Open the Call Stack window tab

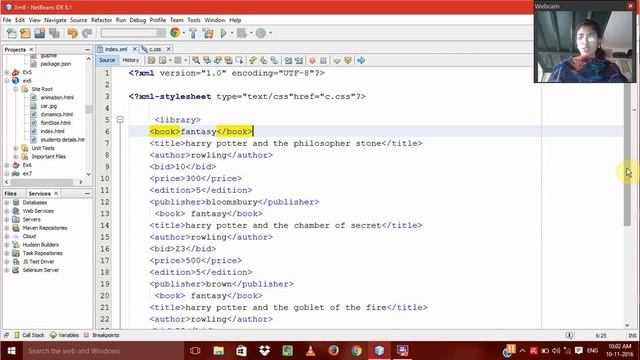[x=29, y=335]
